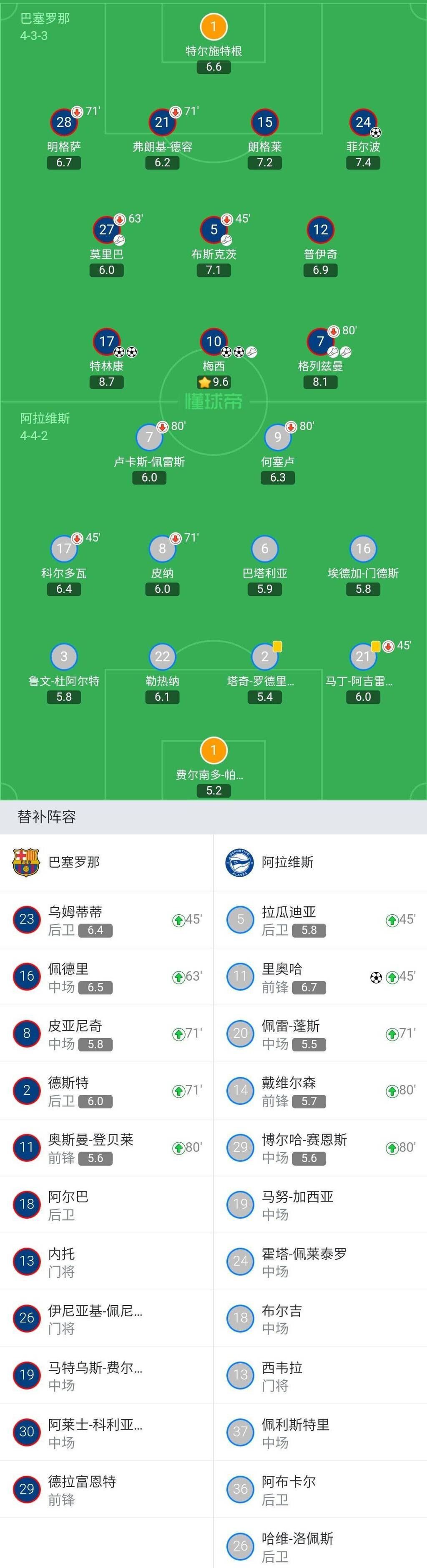Tap Messi's number 10 player icon
427x1568 pixels.
pyautogui.click(x=214, y=341)
